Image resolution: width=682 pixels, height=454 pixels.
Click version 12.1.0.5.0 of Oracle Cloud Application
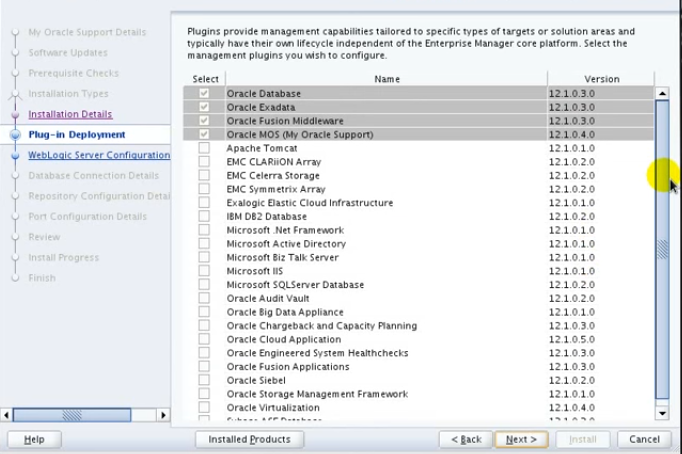[572, 339]
